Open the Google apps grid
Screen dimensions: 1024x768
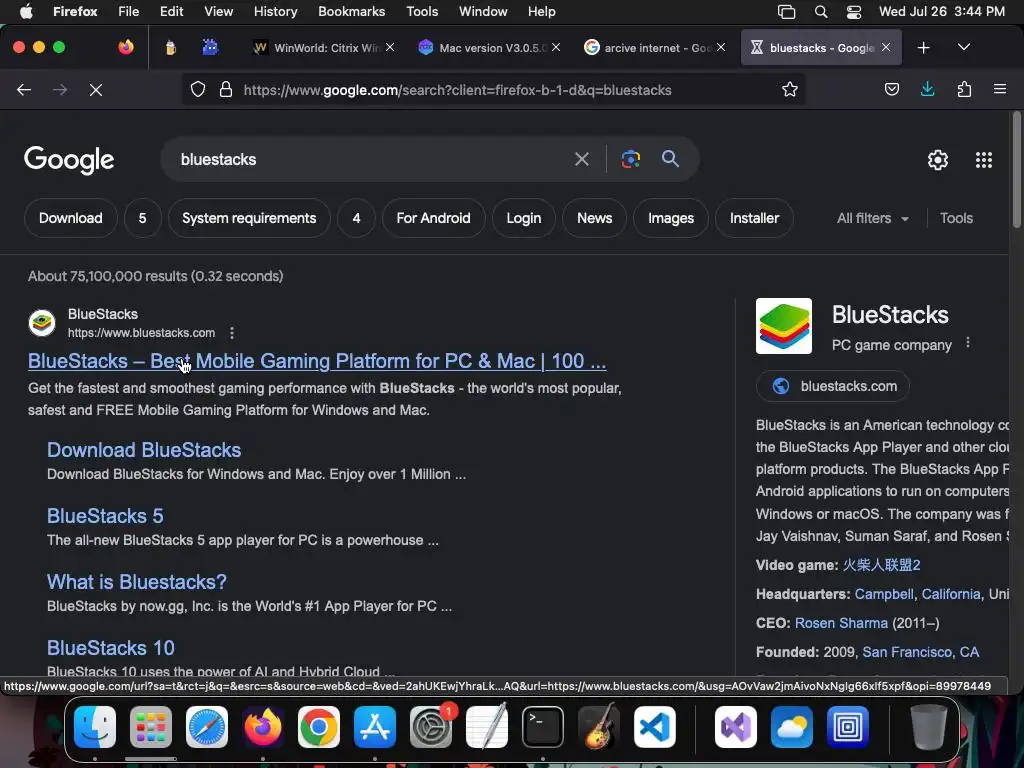(984, 160)
